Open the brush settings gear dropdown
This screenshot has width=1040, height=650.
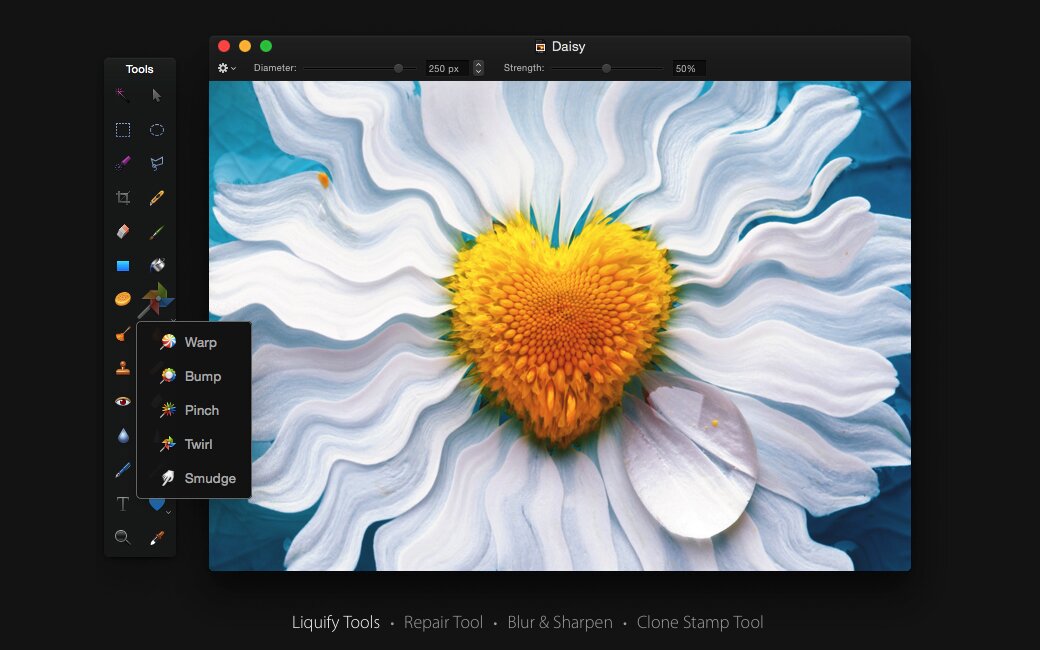(x=225, y=67)
